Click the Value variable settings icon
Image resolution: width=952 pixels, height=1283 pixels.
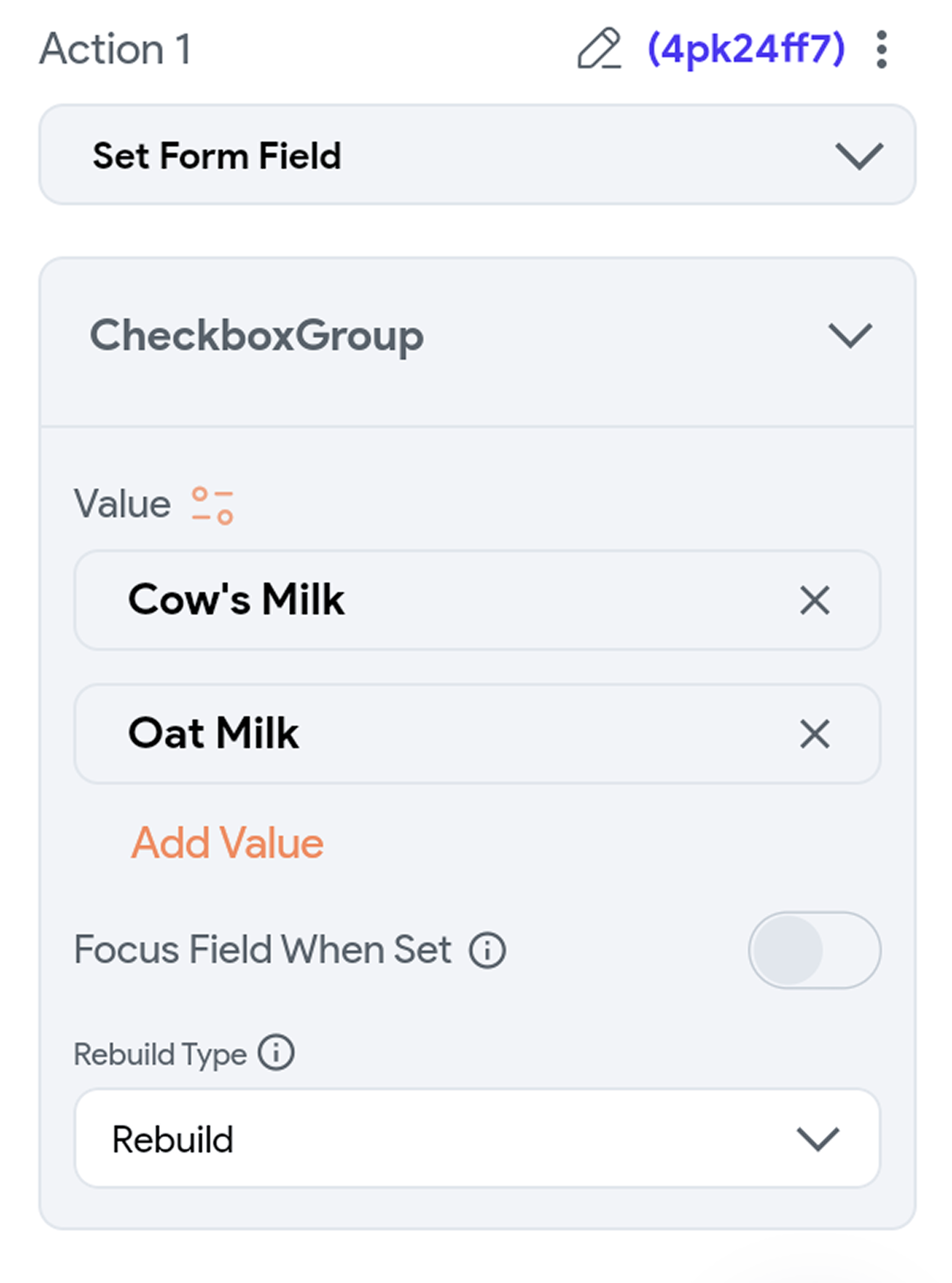212,505
